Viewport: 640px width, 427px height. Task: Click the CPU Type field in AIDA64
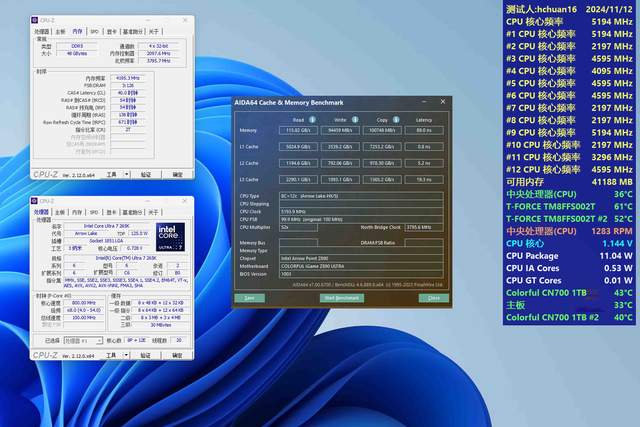click(x=361, y=196)
